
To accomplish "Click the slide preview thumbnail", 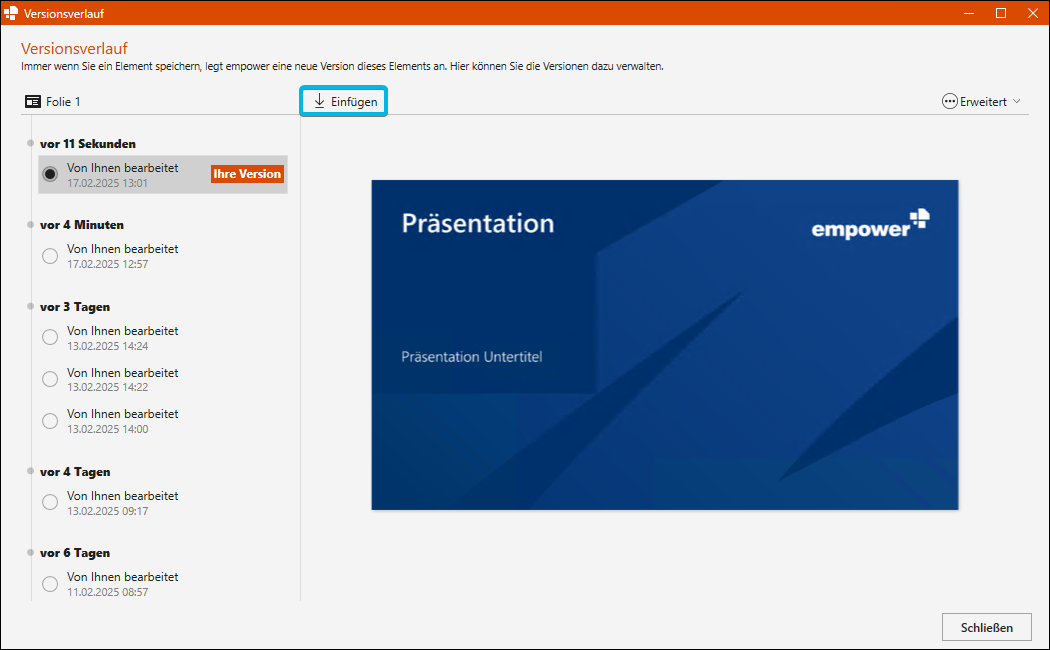I will coord(665,345).
